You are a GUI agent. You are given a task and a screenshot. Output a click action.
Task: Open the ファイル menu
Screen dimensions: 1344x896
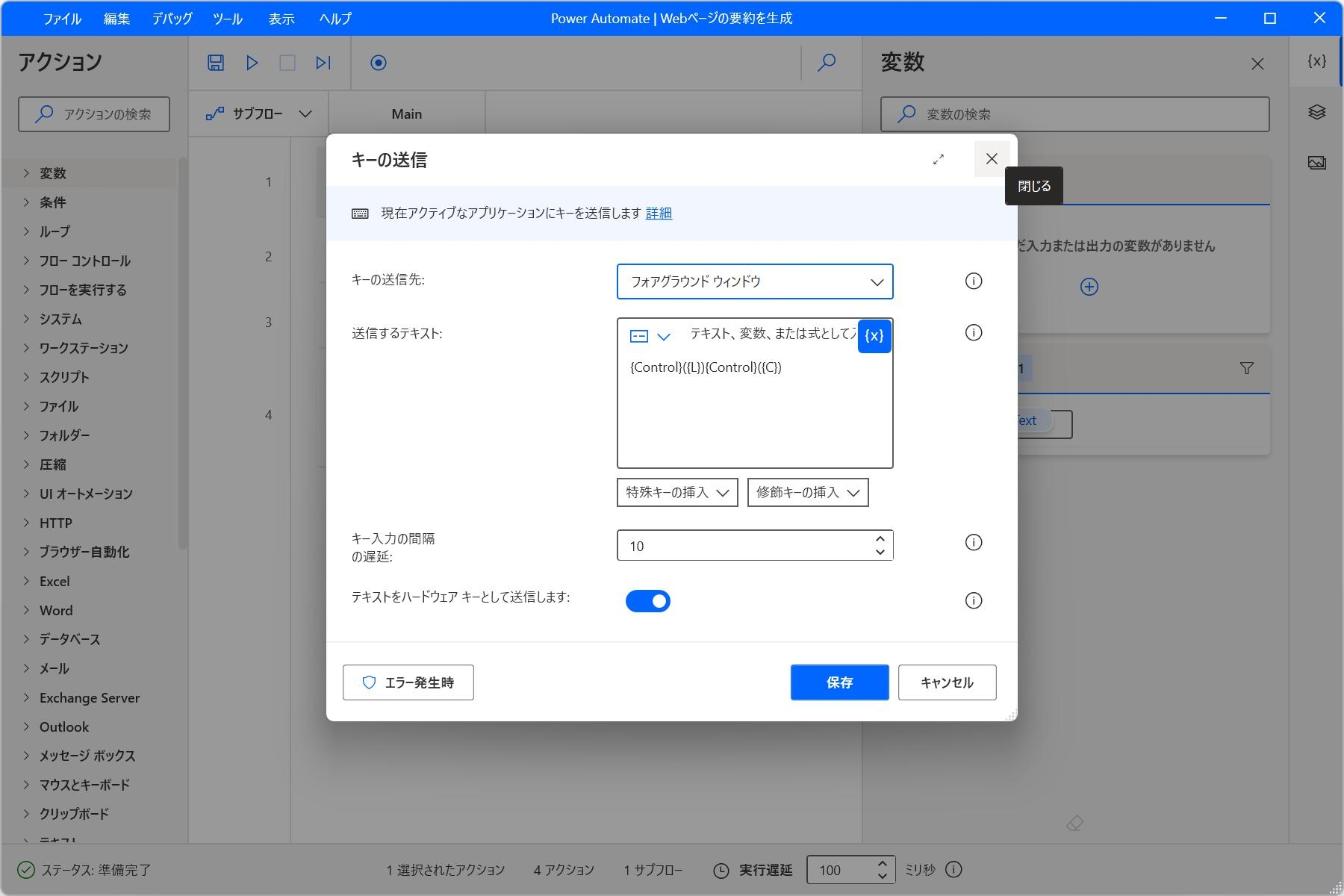click(x=62, y=19)
